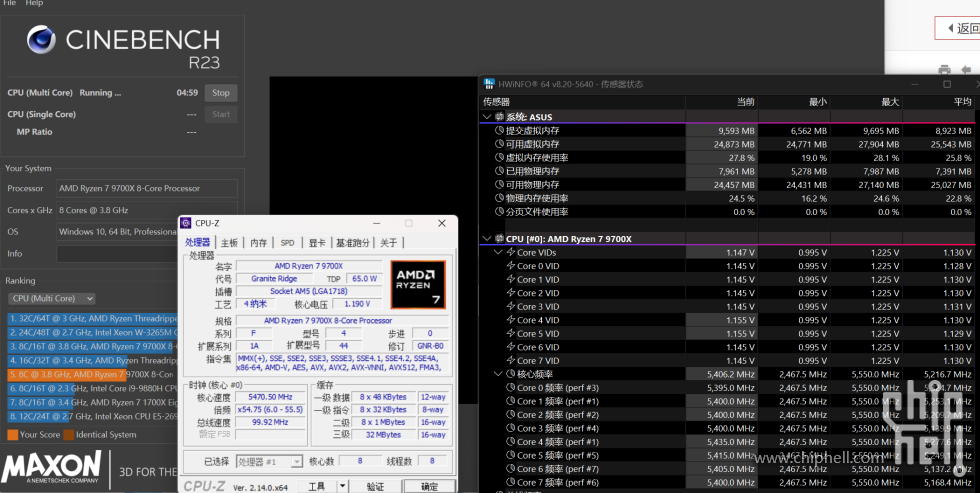Image resolution: width=980 pixels, height=493 pixels.
Task: Click the 传感器 column header in HWiNFO
Action: [582, 102]
